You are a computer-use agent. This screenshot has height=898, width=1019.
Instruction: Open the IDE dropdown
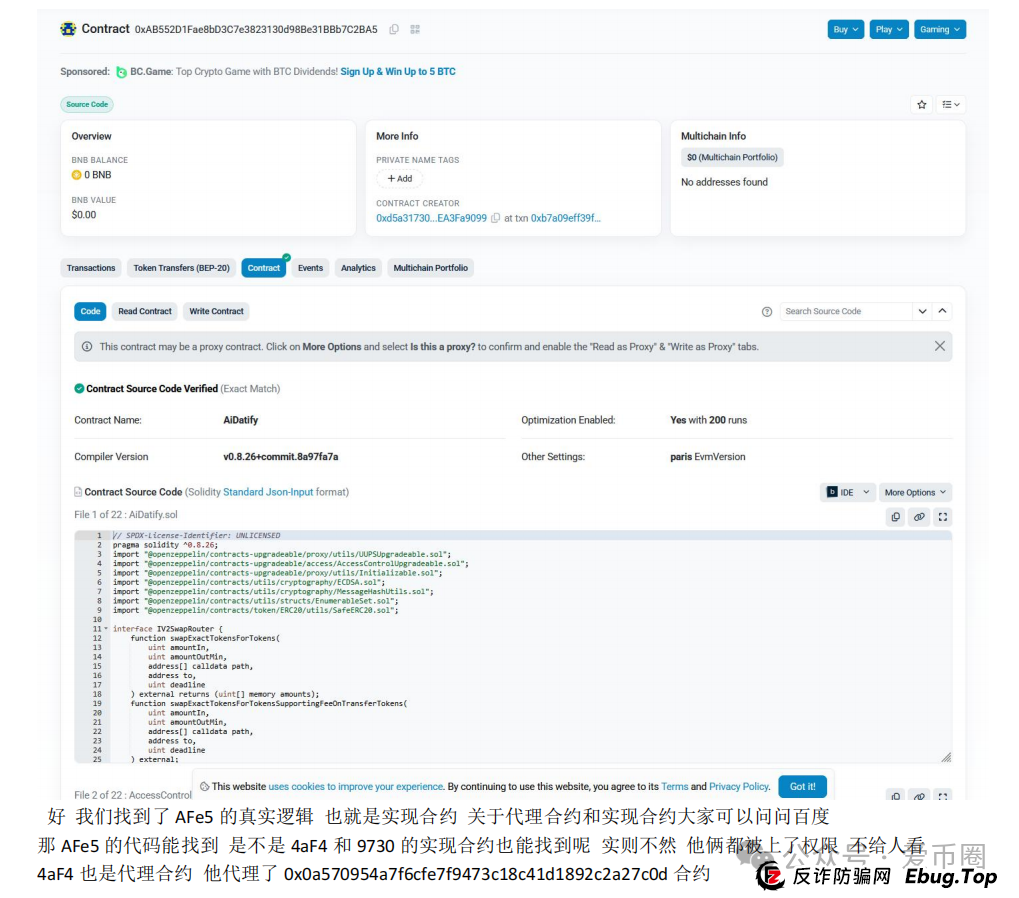(x=846, y=492)
